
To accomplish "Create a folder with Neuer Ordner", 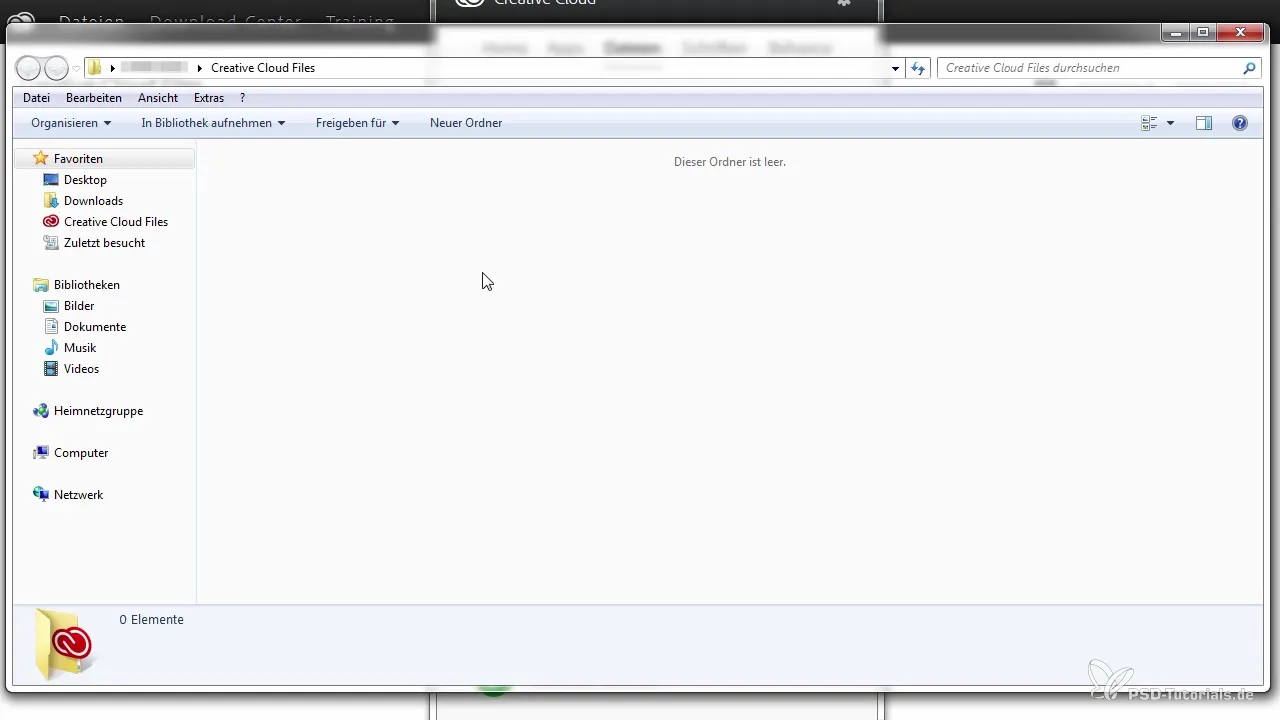I will [466, 123].
